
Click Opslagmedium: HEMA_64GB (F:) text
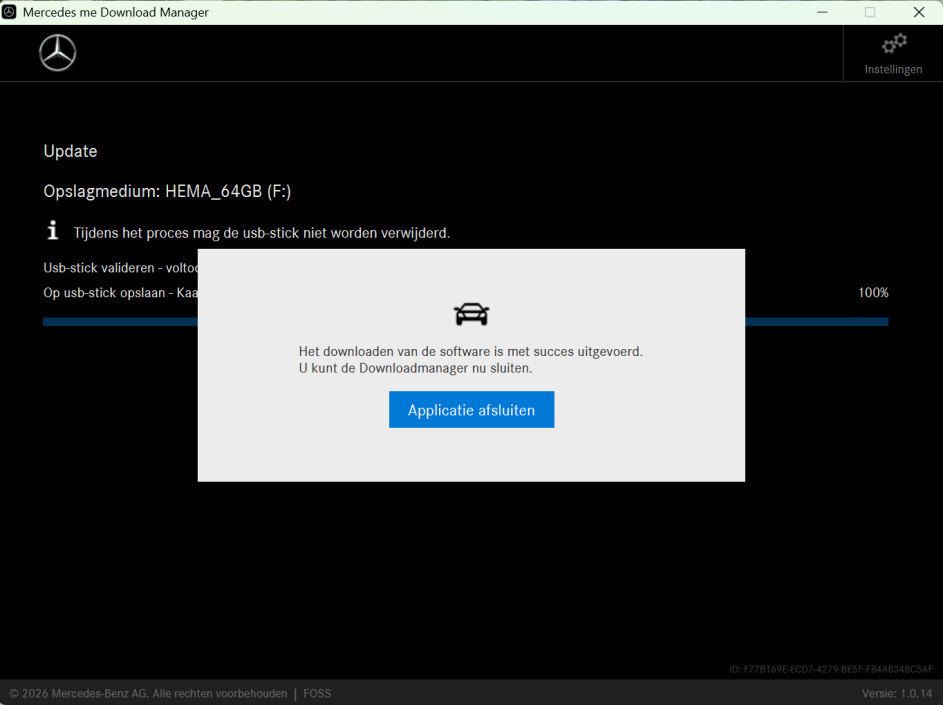(167, 191)
